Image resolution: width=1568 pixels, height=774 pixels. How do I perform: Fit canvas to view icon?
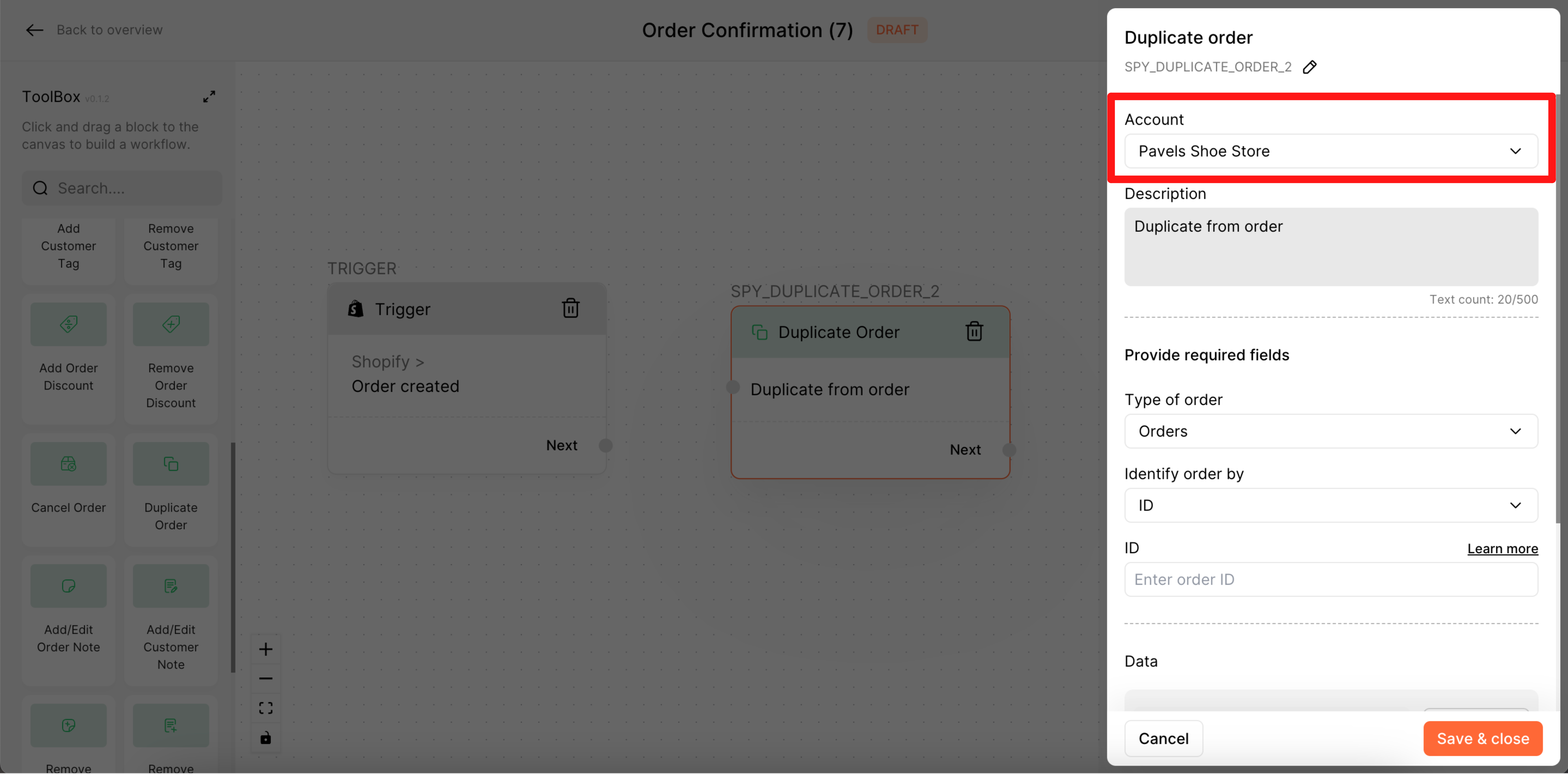coord(266,708)
